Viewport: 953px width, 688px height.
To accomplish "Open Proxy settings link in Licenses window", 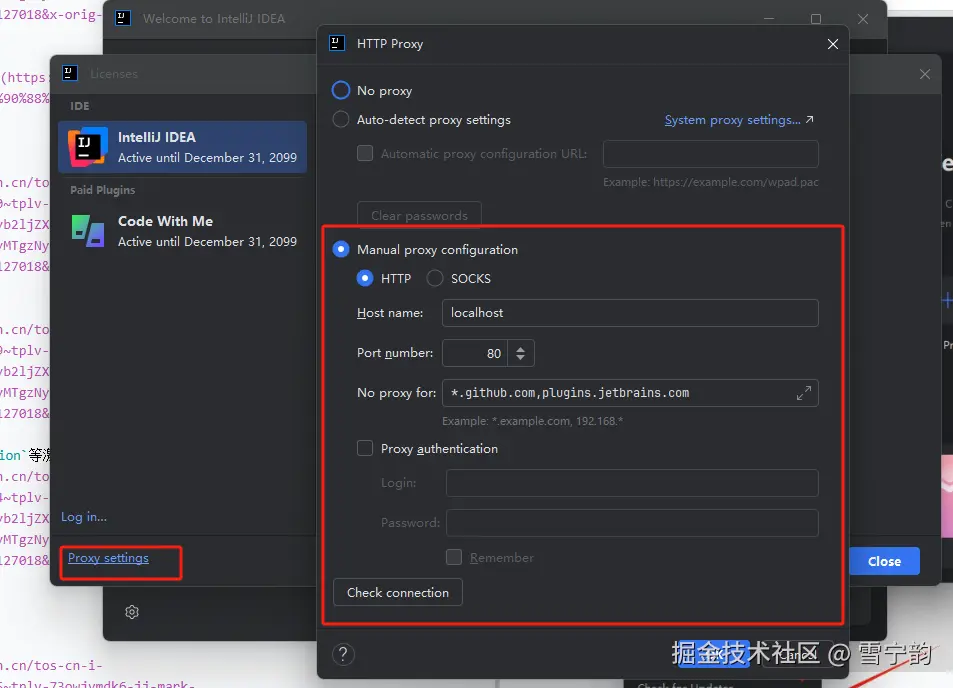I will point(108,558).
